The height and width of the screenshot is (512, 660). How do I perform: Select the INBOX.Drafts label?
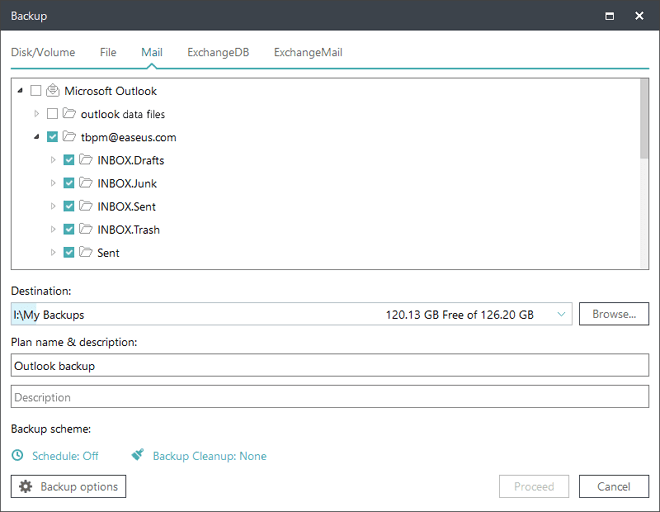tap(131, 160)
